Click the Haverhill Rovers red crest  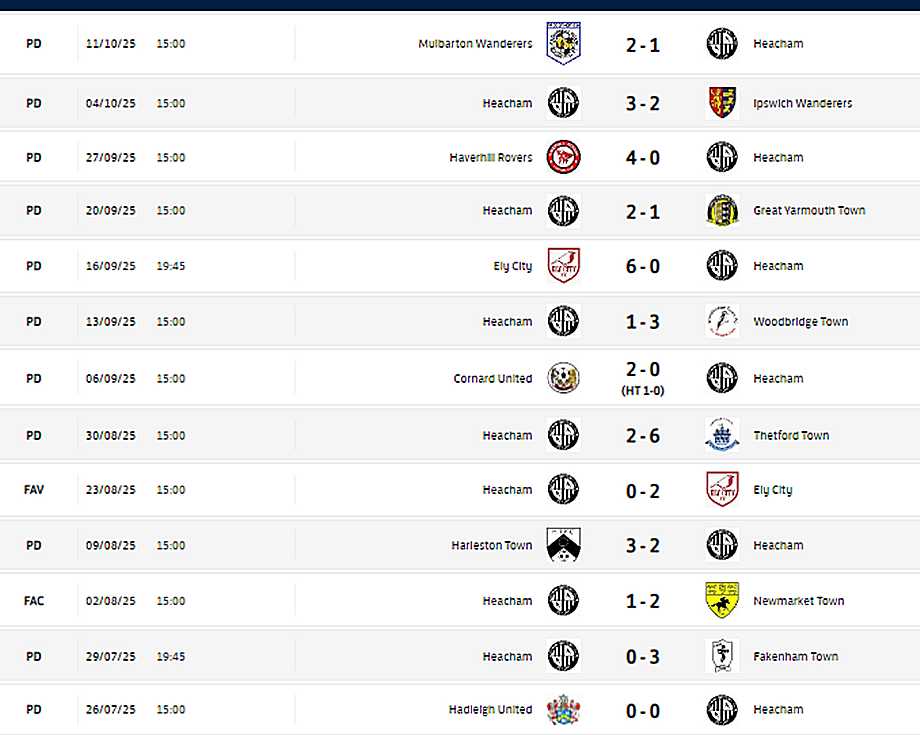[563, 157]
